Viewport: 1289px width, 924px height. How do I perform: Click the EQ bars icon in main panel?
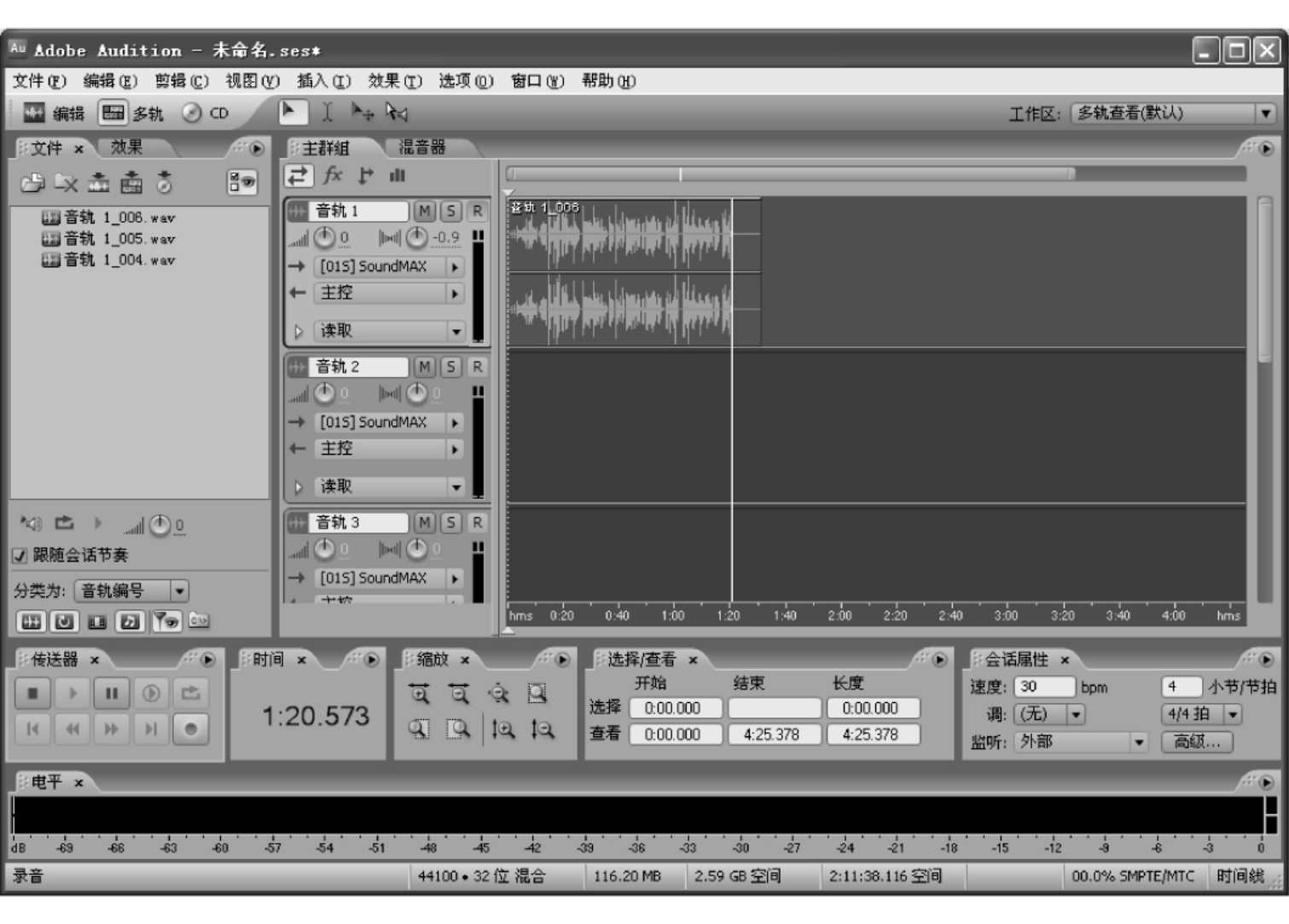coord(398,176)
